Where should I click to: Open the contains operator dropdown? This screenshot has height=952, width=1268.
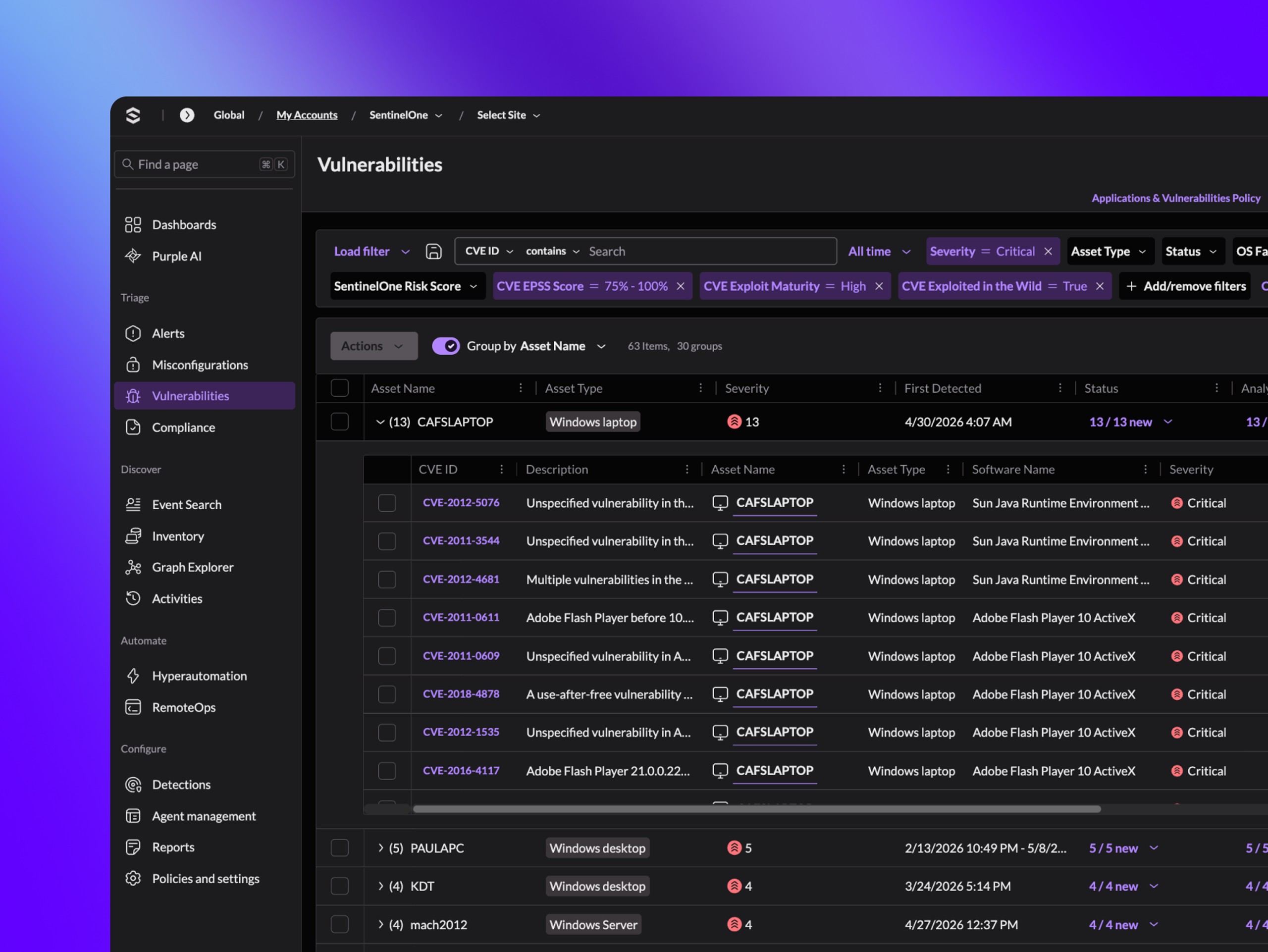553,252
